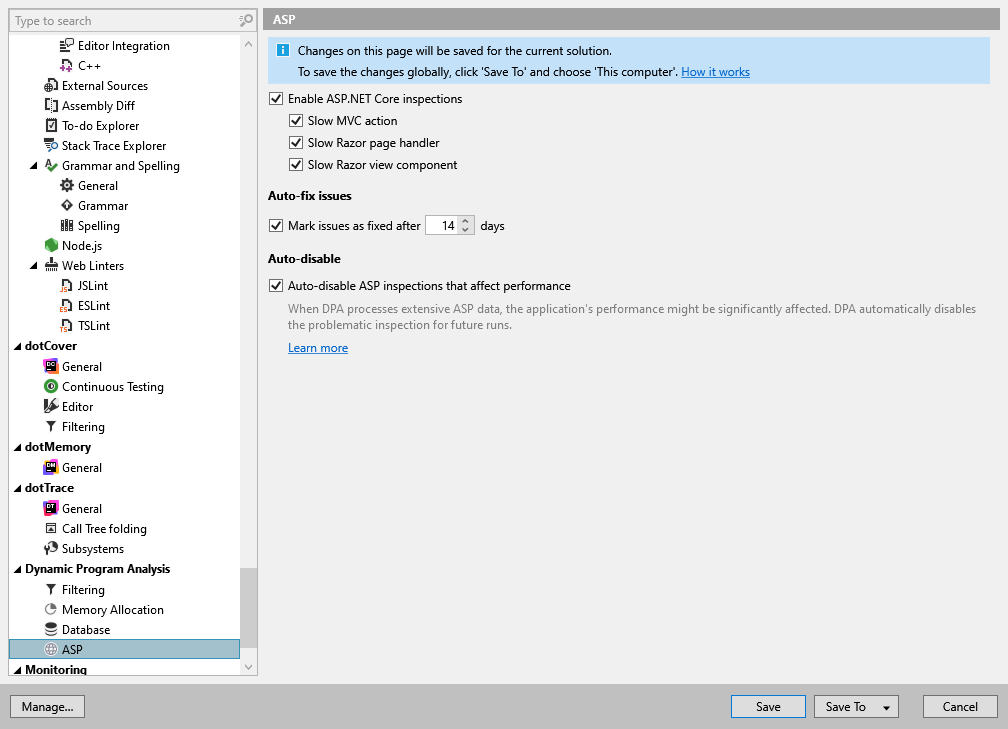1008x729 pixels.
Task: Open the Continuous Testing icon under dotCover
Action: [x=53, y=386]
